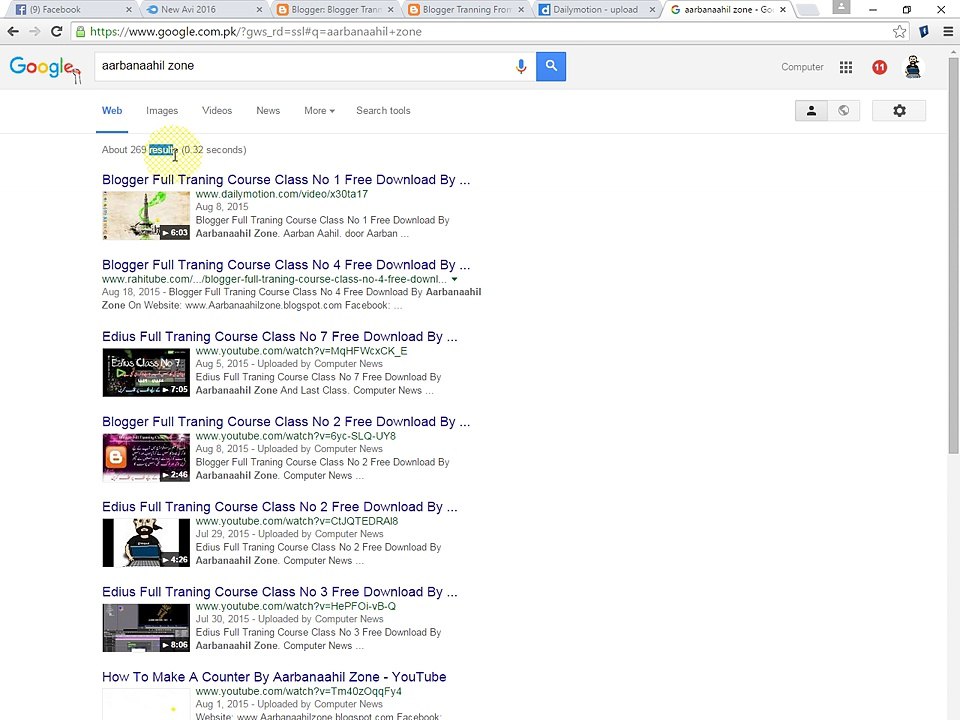Click the people icon in the tab strip

841,7
